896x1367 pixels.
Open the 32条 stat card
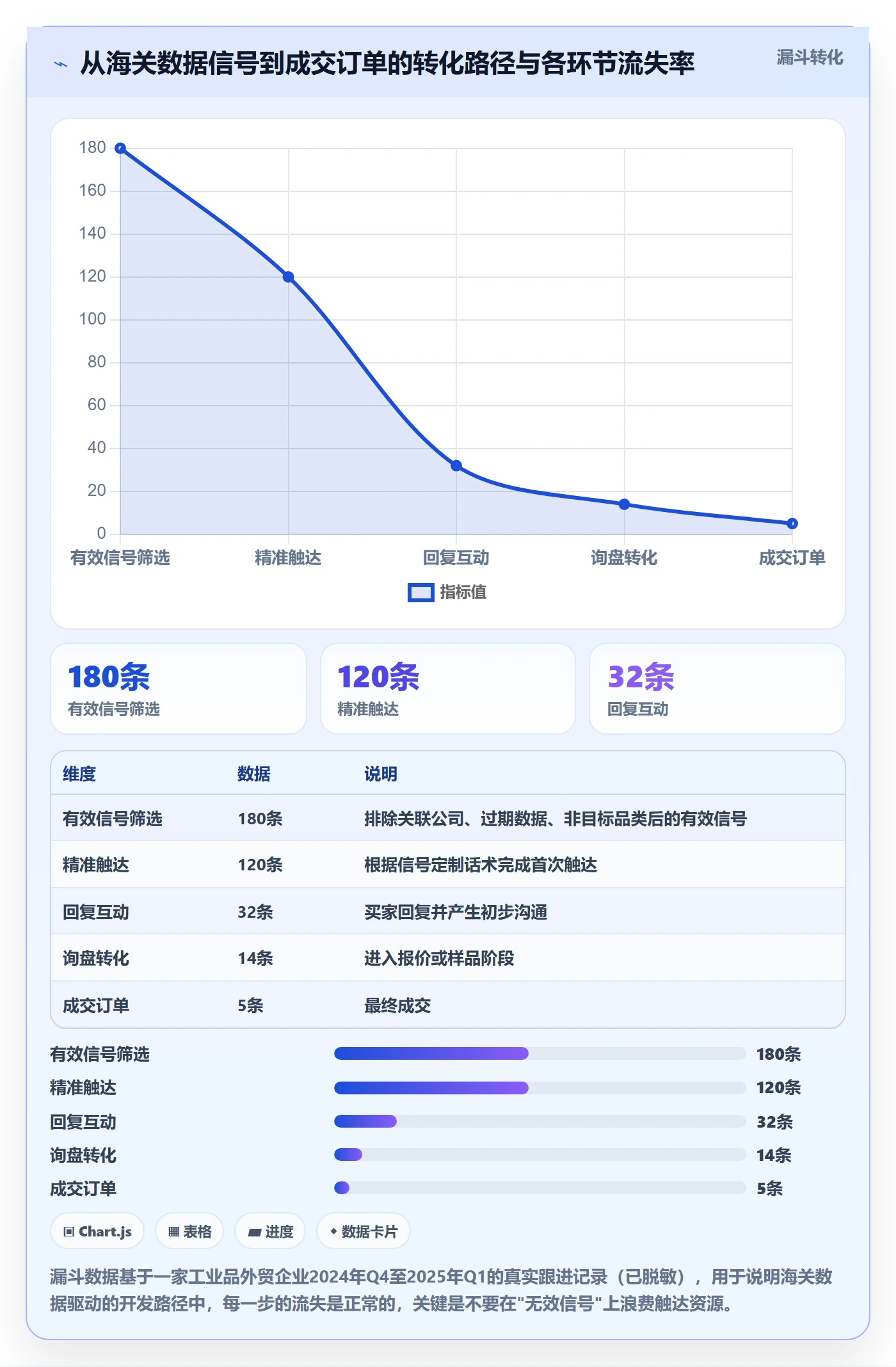[717, 689]
